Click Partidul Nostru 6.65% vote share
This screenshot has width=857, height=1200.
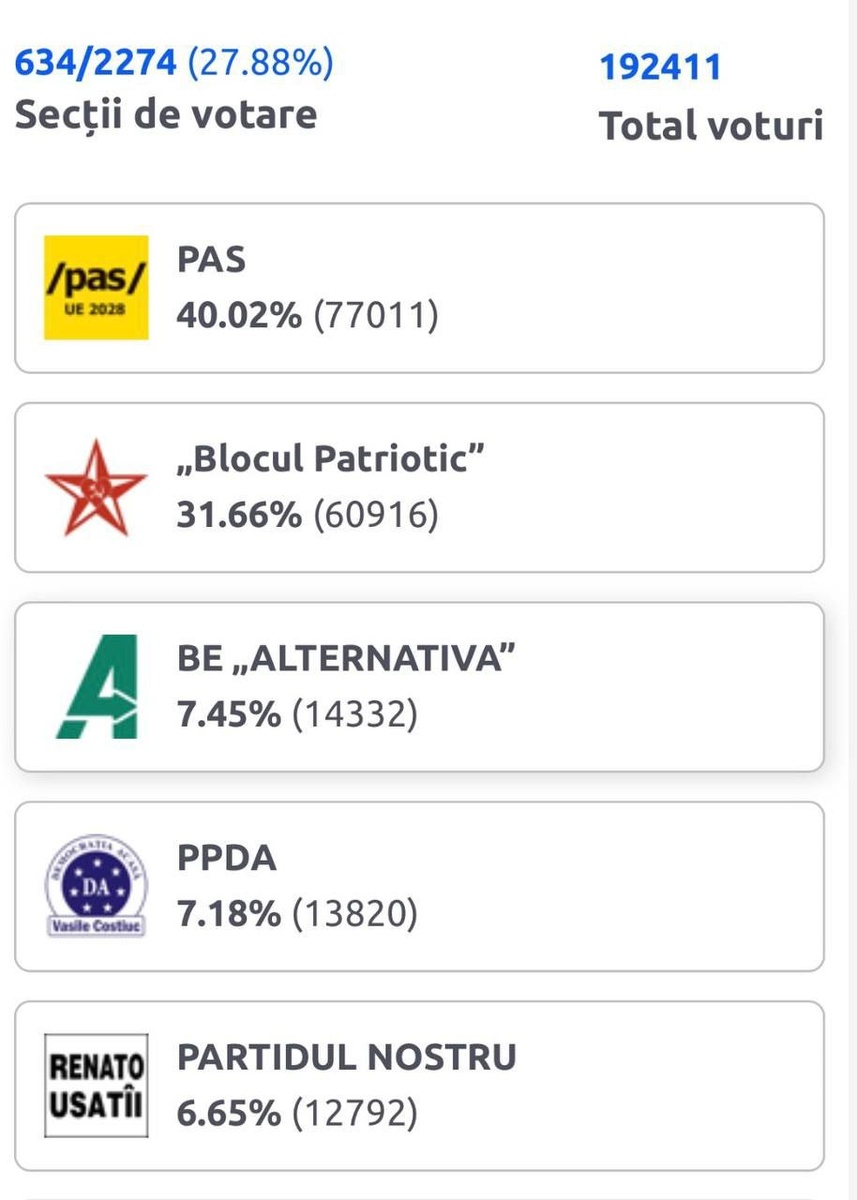[x=229, y=1112]
